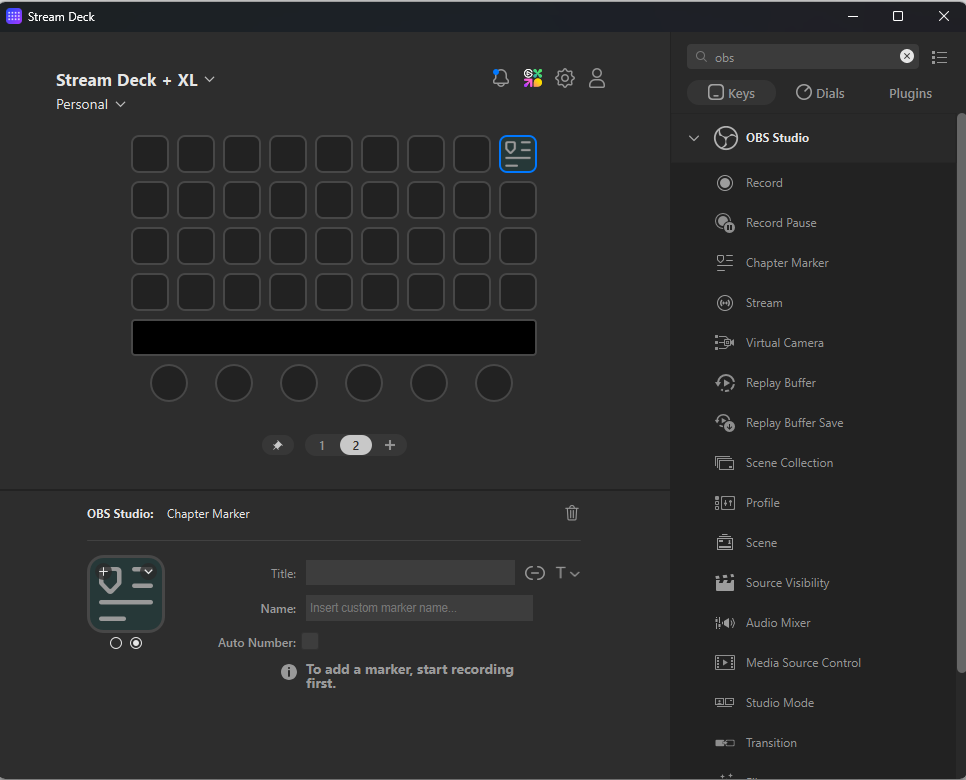Open Stream Deck preferences gear icon

[565, 78]
